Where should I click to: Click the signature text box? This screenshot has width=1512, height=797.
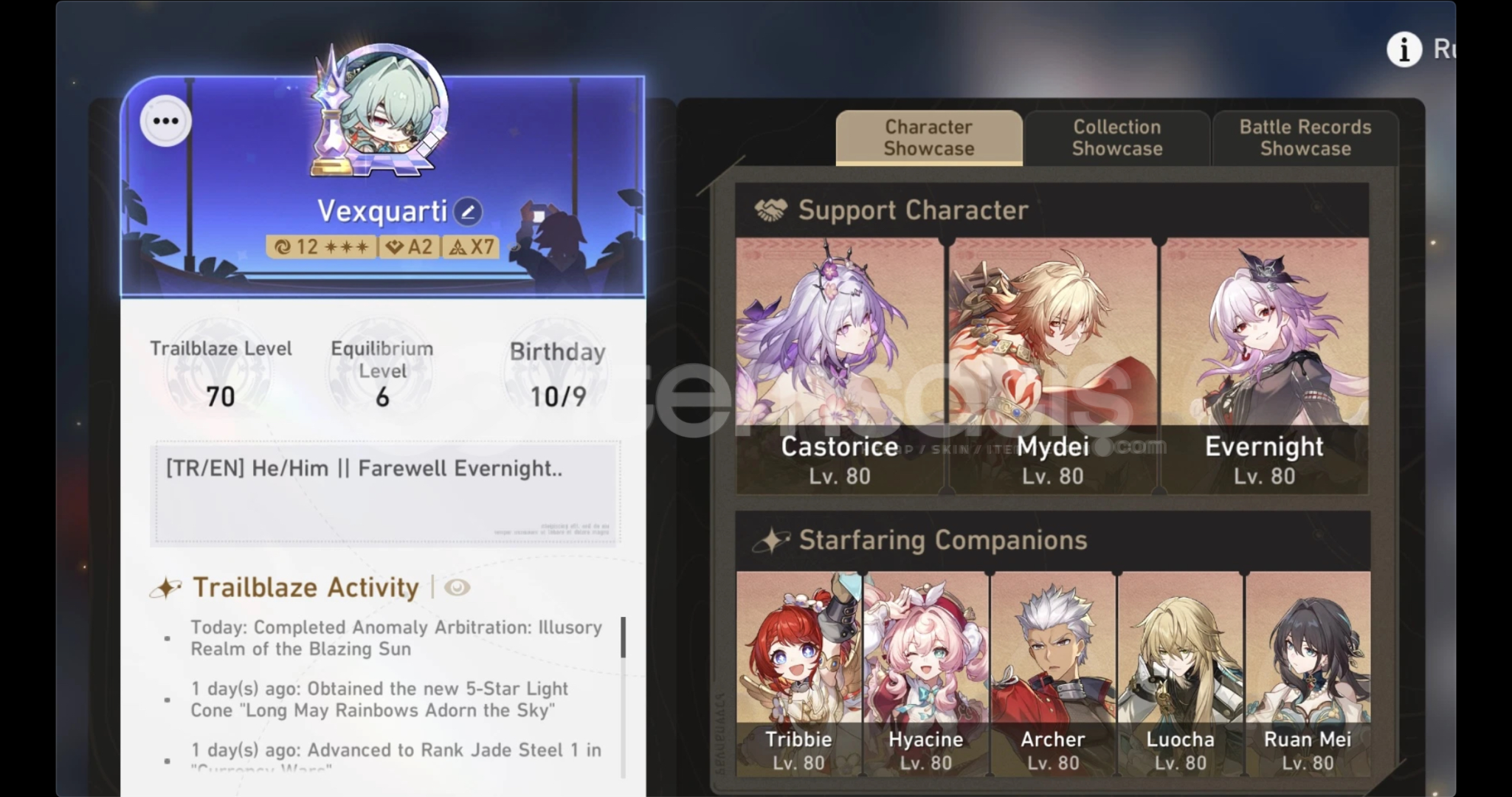[385, 493]
